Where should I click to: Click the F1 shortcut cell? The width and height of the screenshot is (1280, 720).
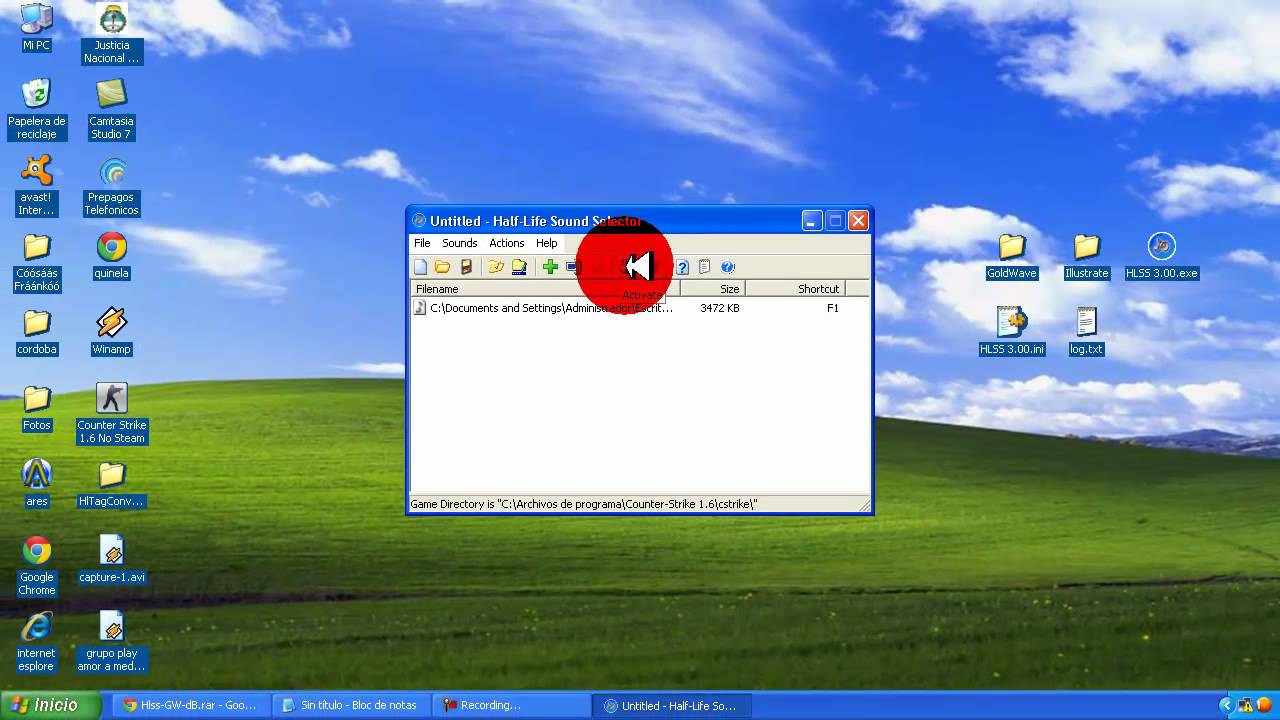click(x=833, y=308)
